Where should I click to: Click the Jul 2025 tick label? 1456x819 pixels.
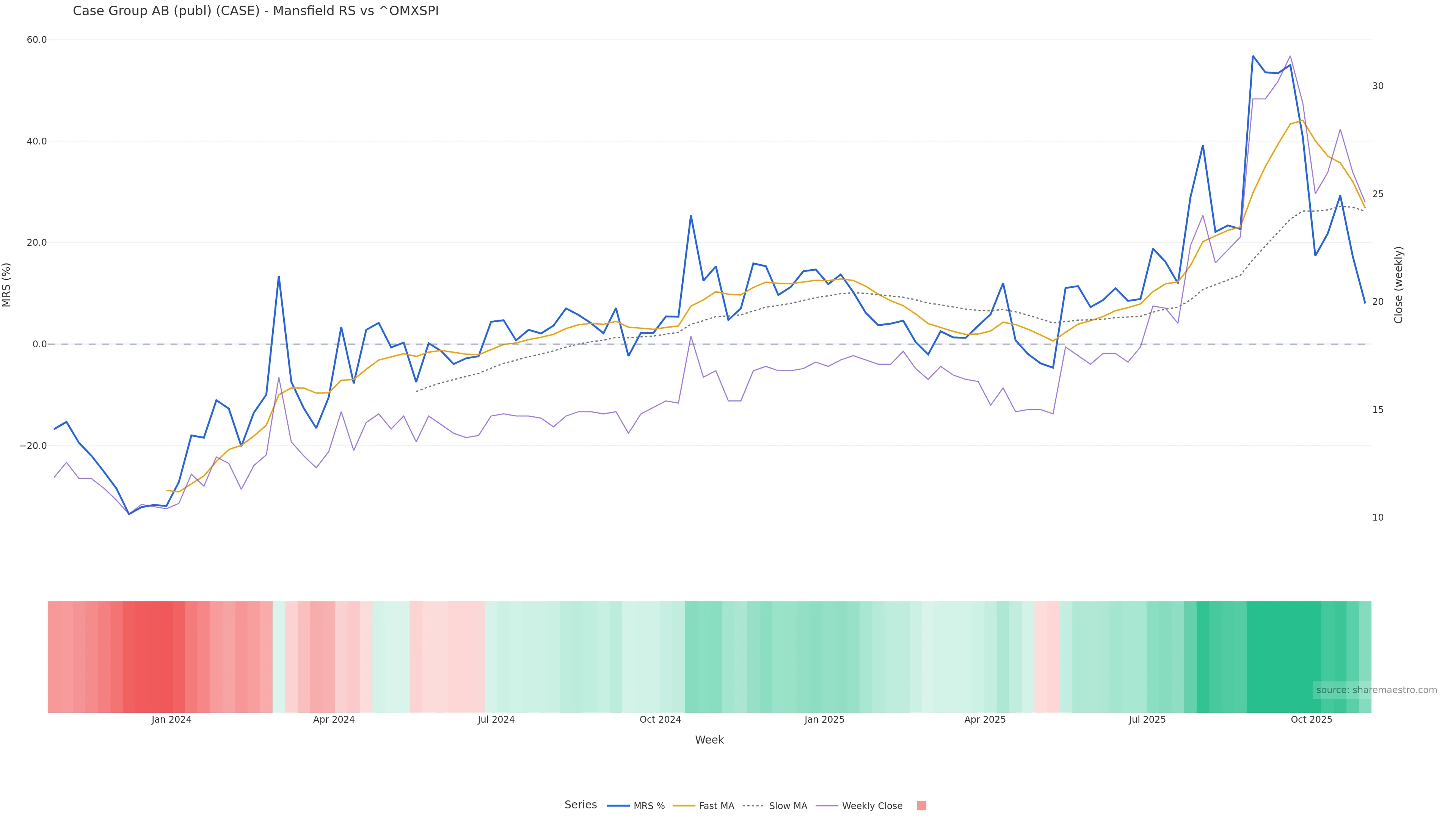coord(1147,720)
